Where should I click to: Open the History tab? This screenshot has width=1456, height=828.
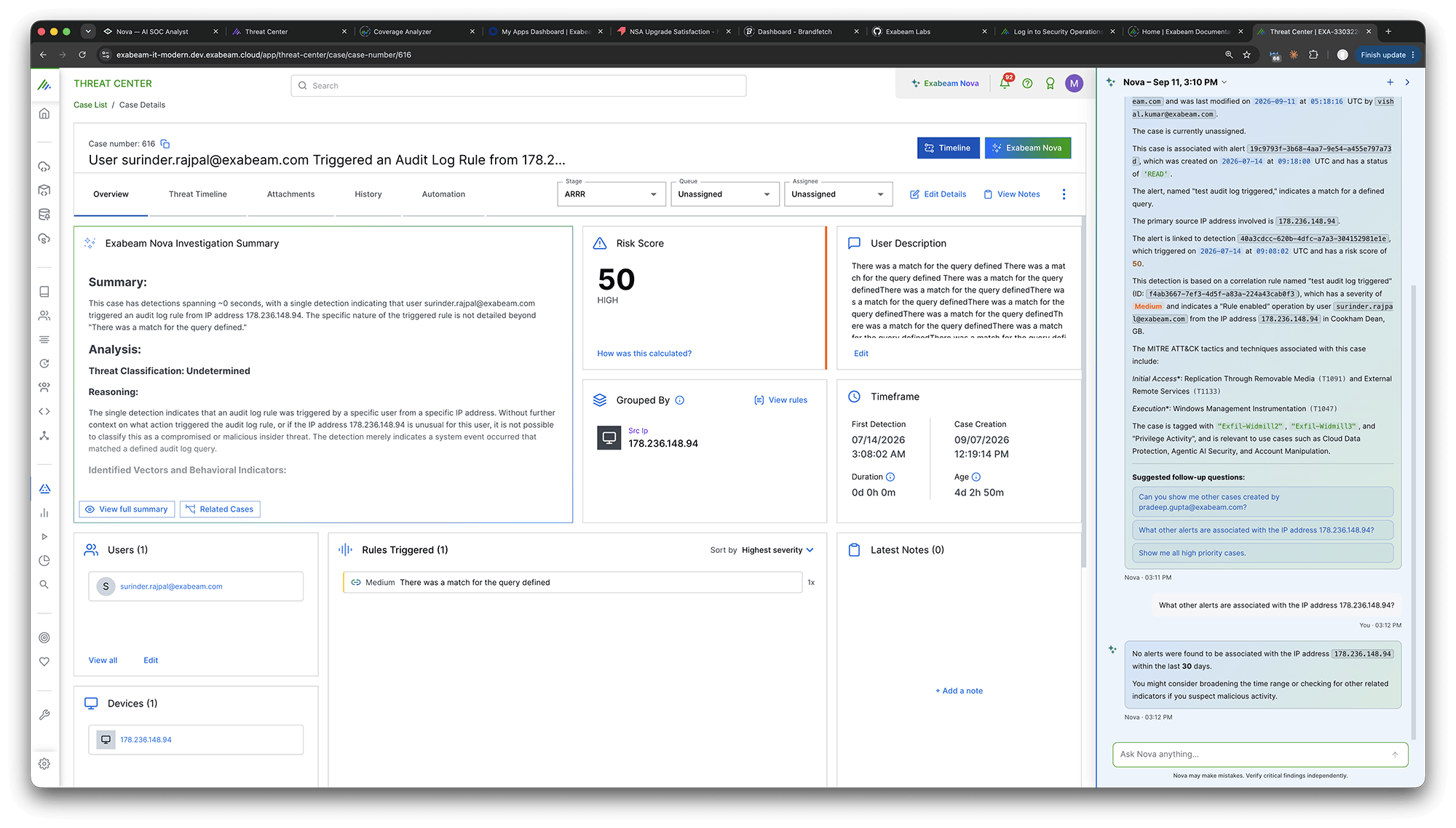click(368, 194)
